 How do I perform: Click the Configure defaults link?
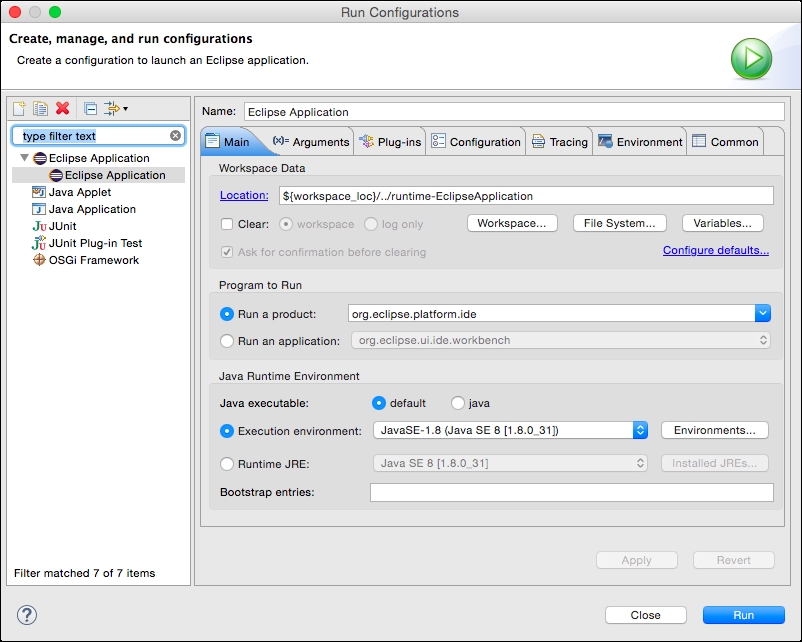point(715,250)
